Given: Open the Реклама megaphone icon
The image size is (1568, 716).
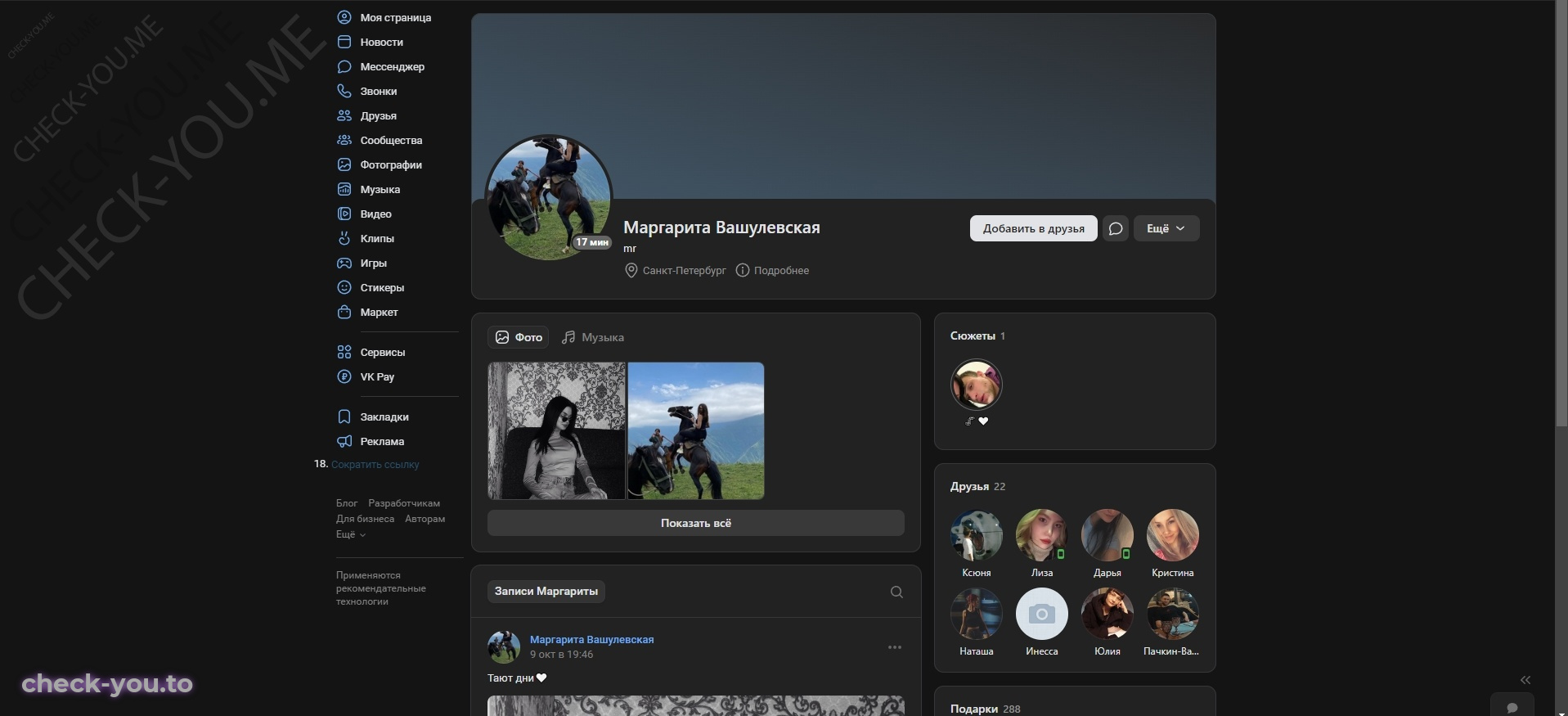Looking at the screenshot, I should click(x=344, y=441).
